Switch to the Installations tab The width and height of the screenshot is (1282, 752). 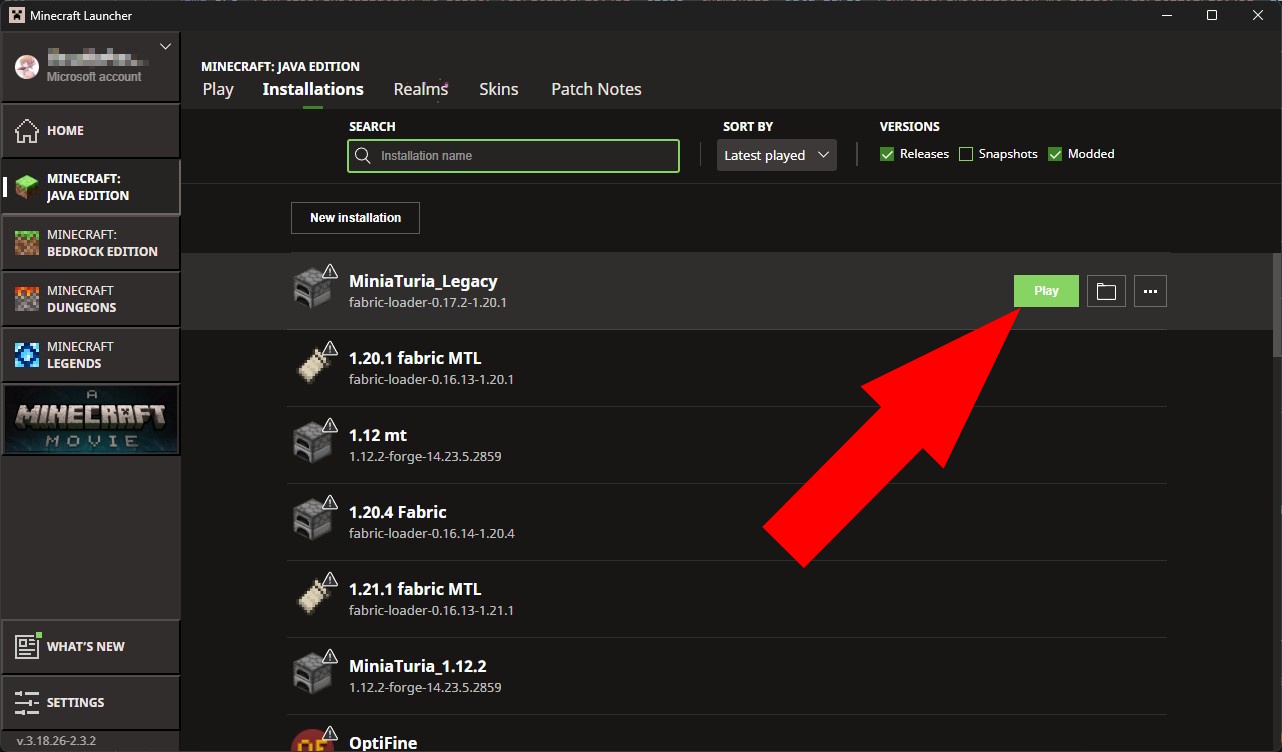coord(313,89)
